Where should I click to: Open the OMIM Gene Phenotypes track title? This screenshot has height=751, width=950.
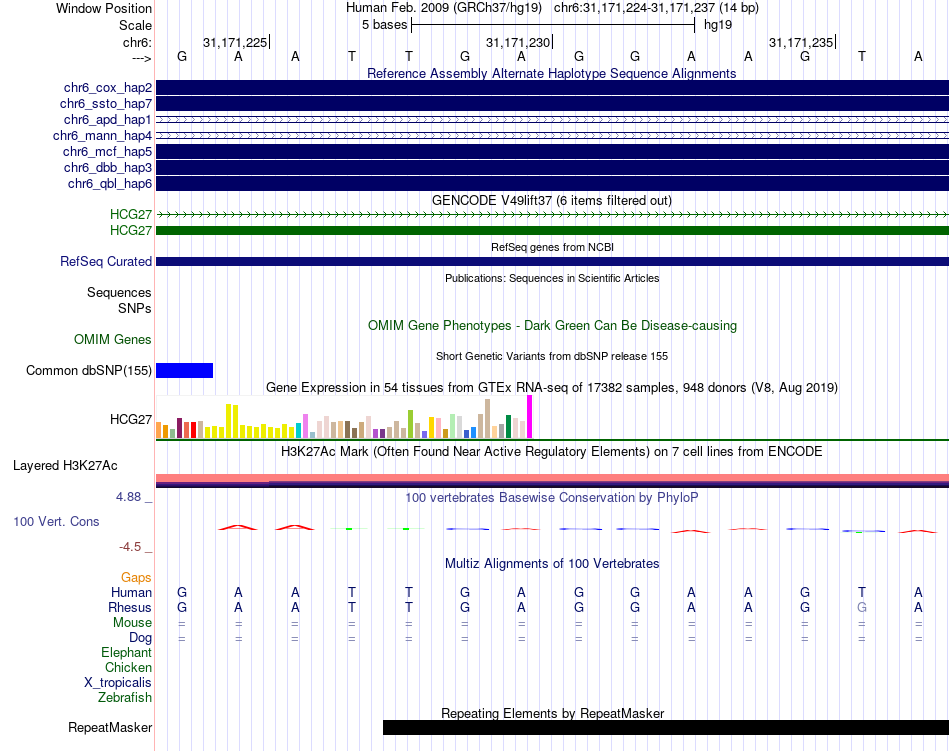coord(552,325)
